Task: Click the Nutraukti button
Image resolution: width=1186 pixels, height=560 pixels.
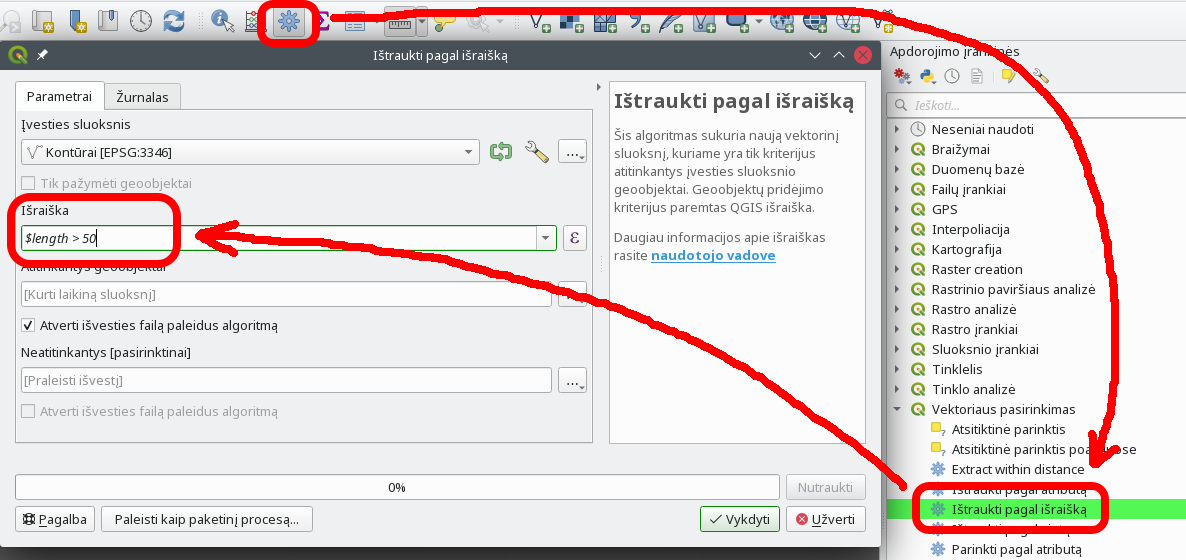Action: tap(826, 487)
